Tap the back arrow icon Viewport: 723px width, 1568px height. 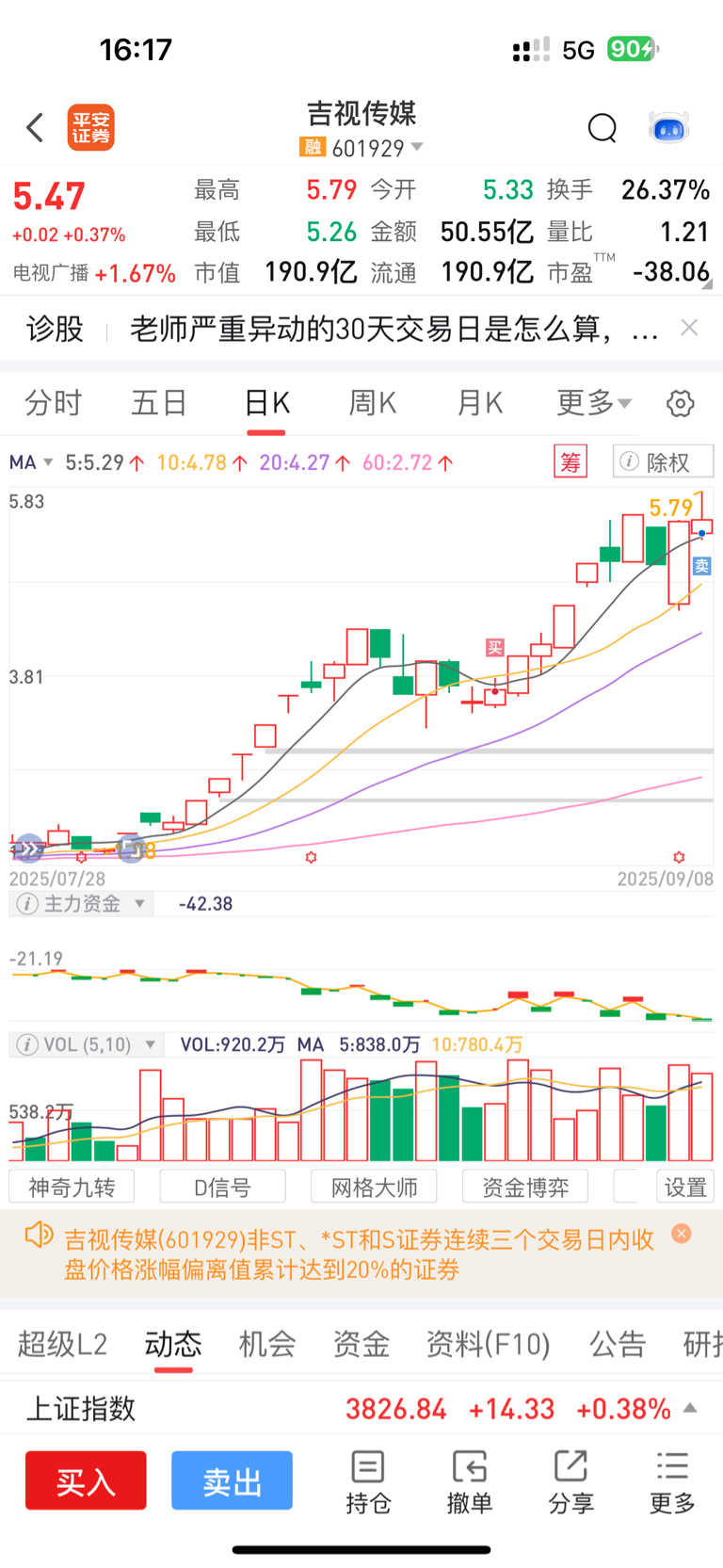click(x=35, y=127)
